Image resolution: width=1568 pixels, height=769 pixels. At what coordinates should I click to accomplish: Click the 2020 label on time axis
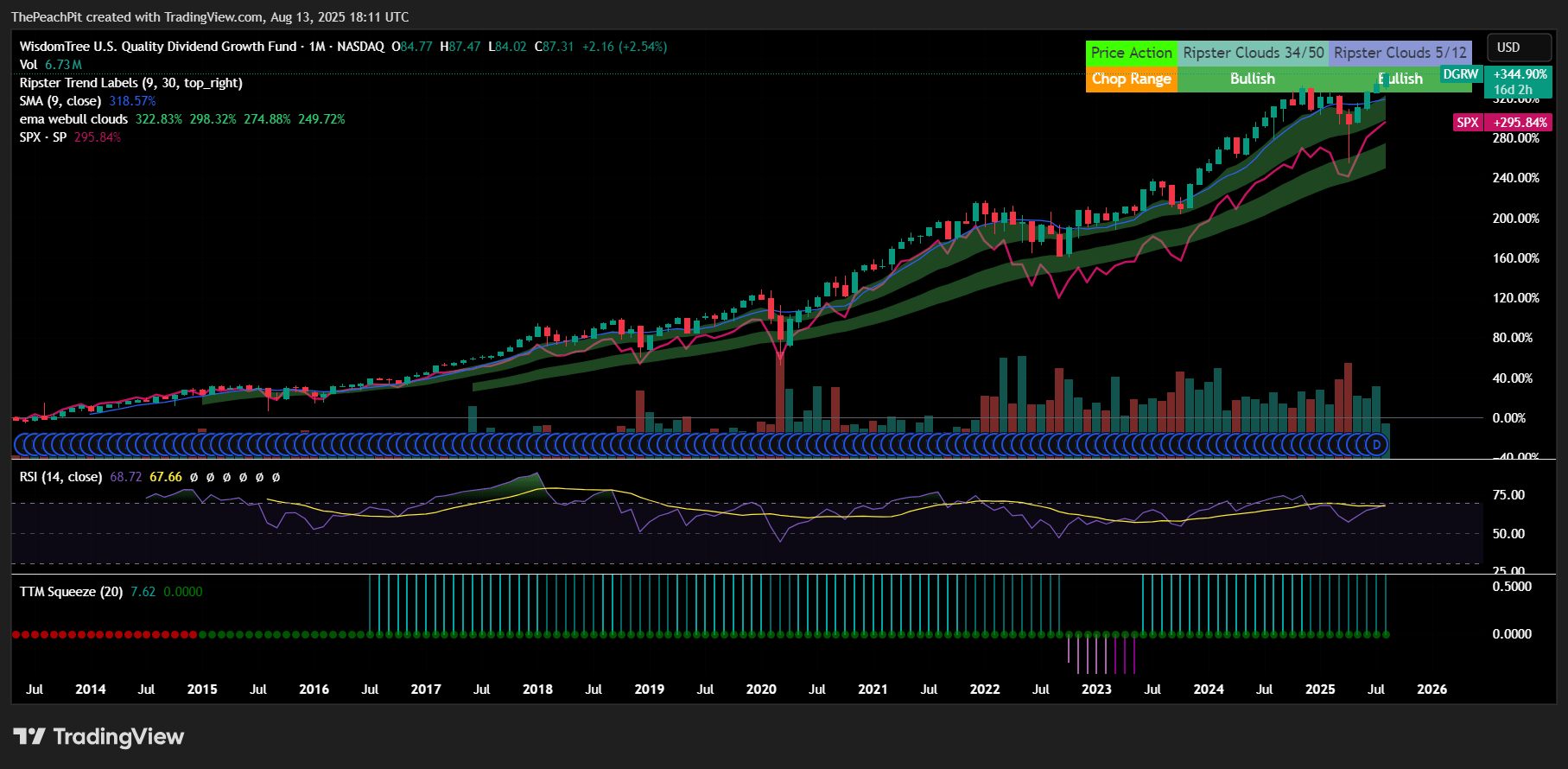760,690
